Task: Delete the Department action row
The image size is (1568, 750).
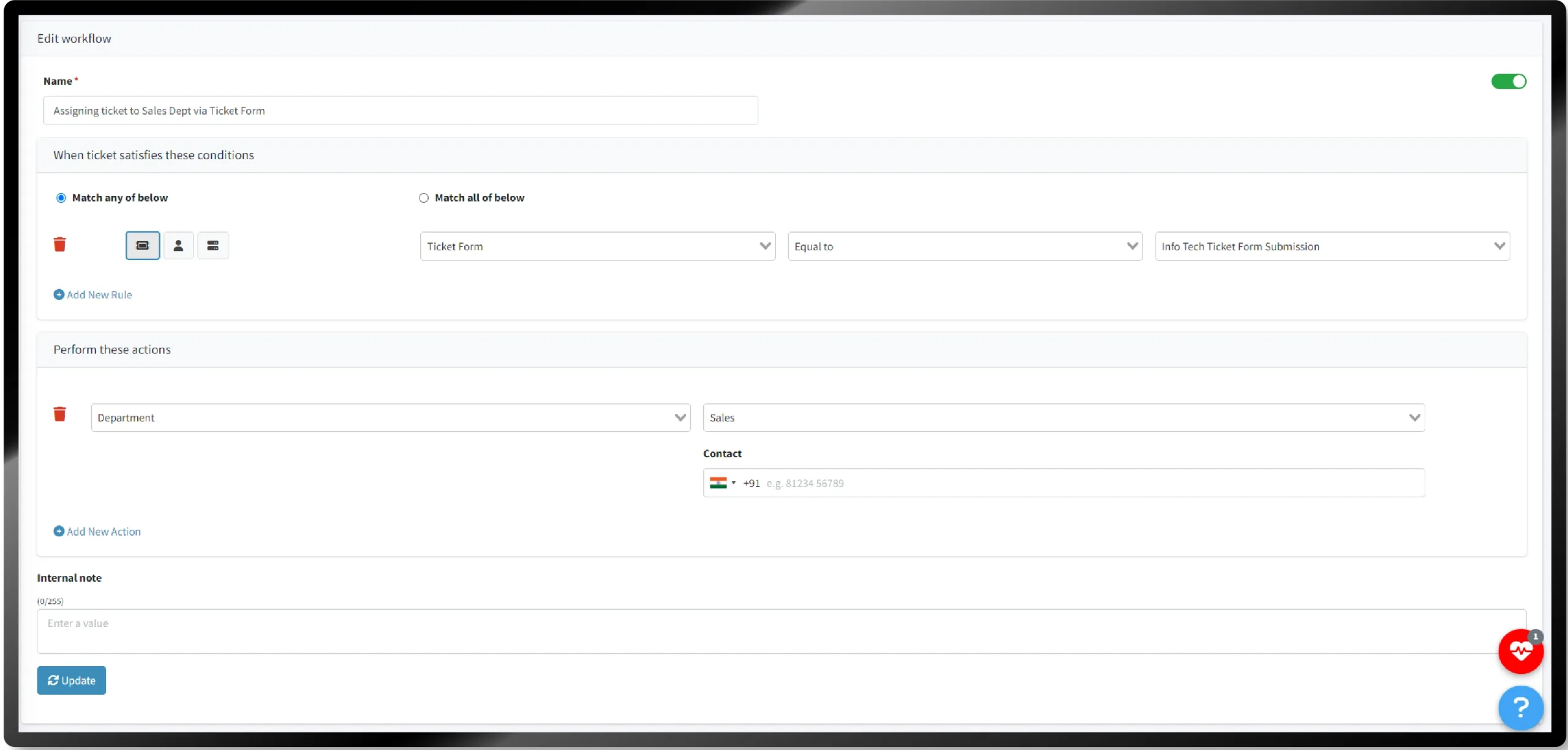Action: 59,414
